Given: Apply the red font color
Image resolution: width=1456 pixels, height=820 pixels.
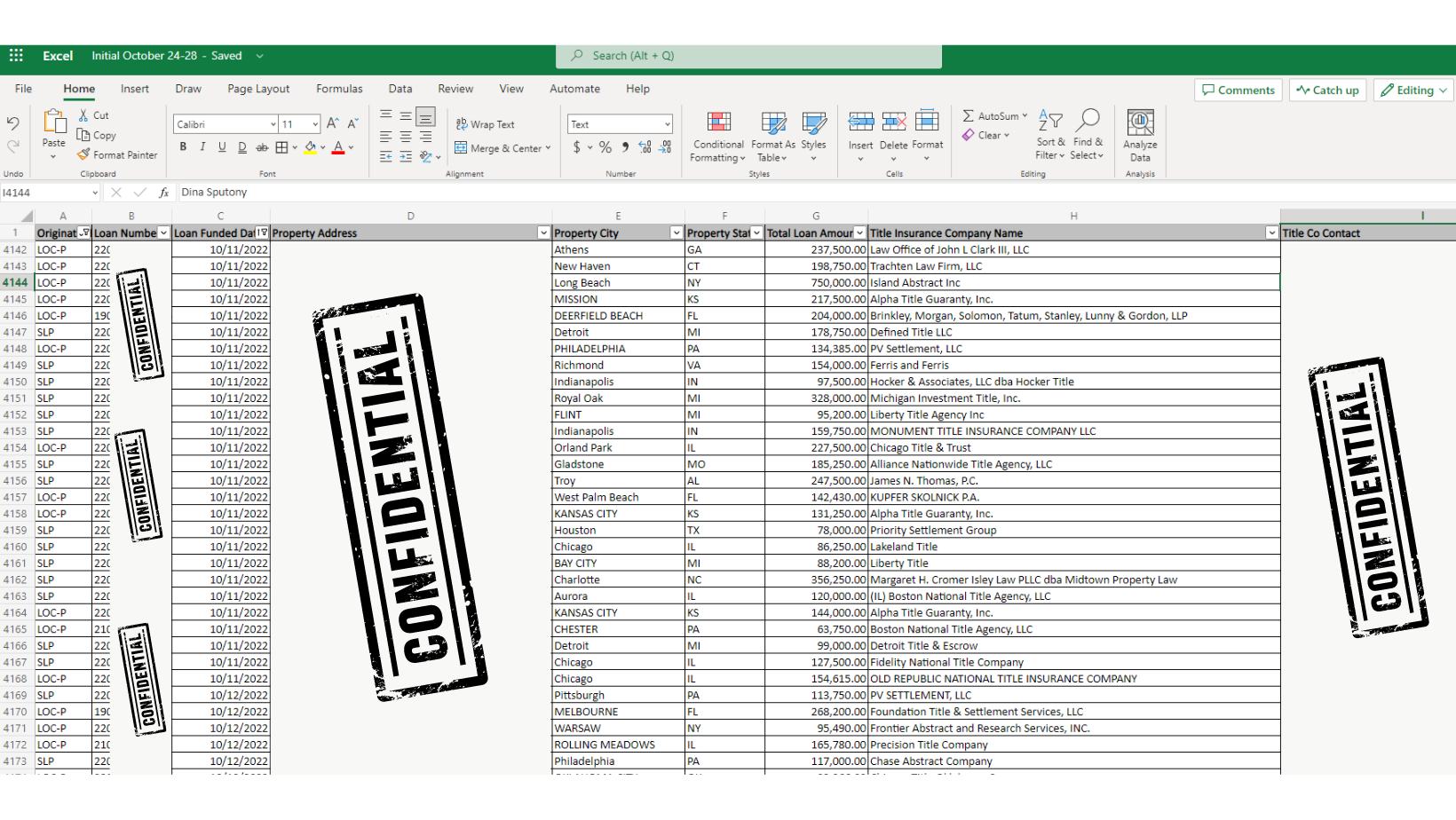Looking at the screenshot, I should click(x=338, y=147).
